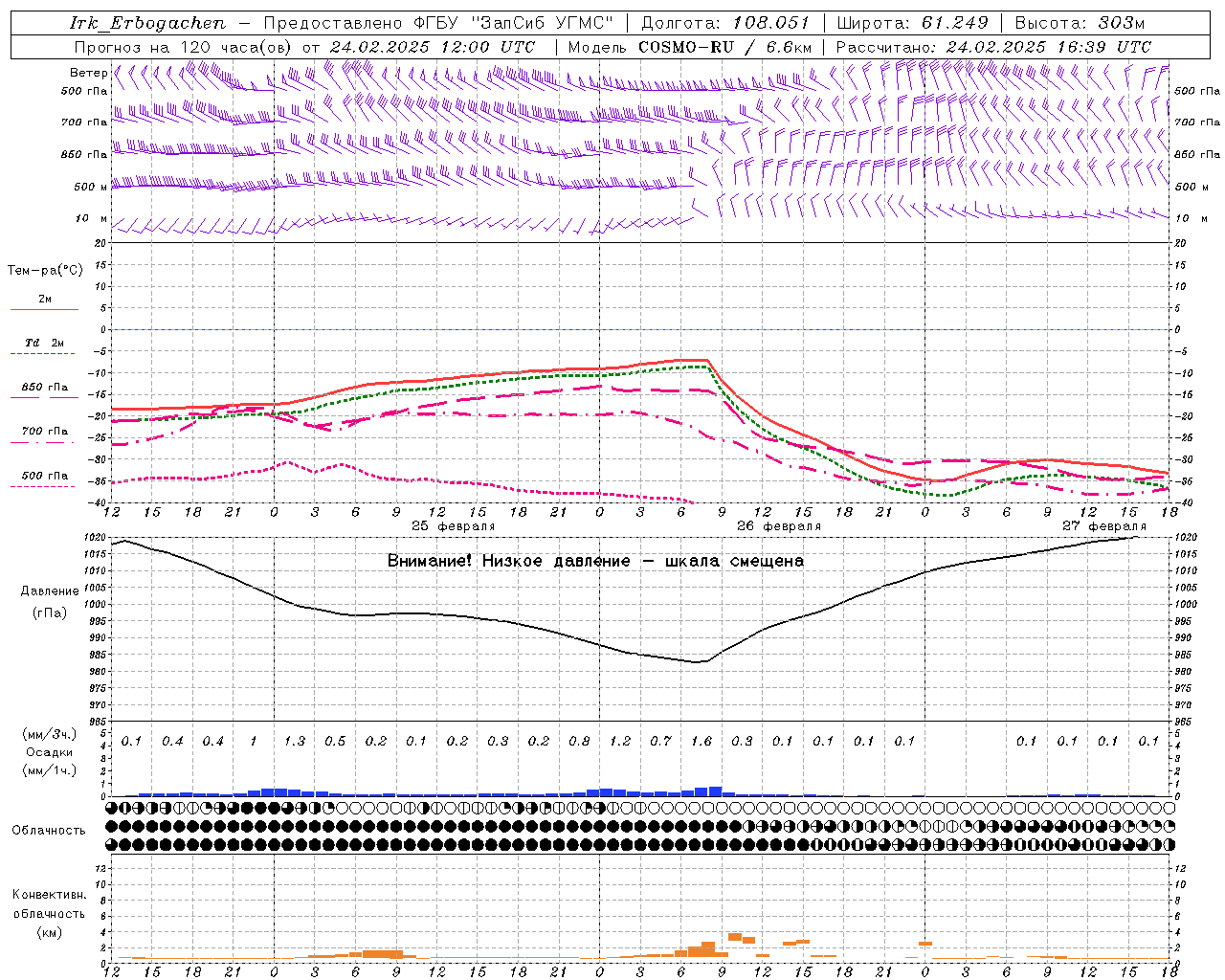The image size is (1225, 980).
Task: Click the 26 февраля date label
Action: coord(779,526)
